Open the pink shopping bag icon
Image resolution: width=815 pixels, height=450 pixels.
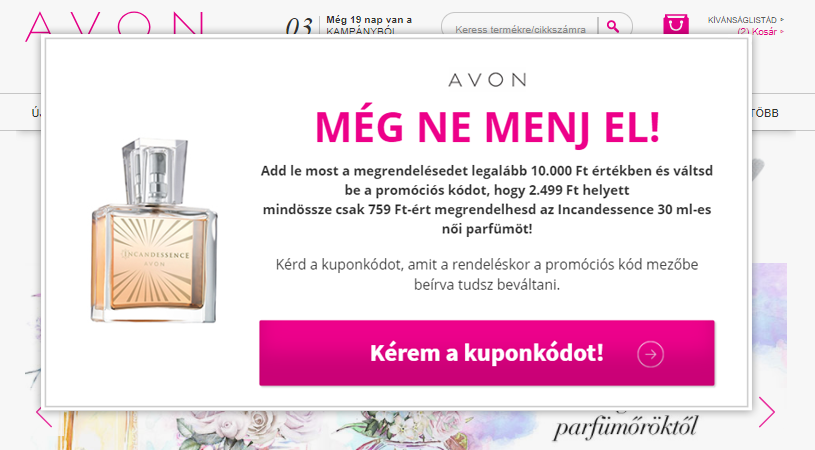coord(676,24)
